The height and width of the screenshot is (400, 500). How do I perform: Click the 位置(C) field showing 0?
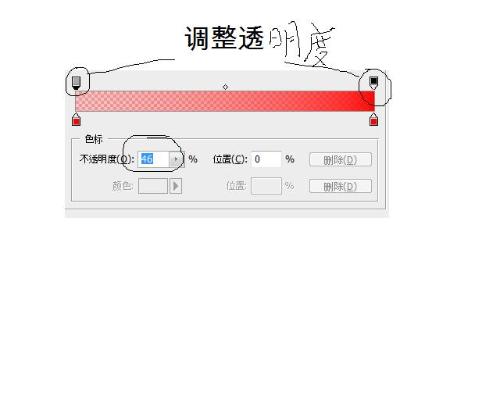click(266, 159)
